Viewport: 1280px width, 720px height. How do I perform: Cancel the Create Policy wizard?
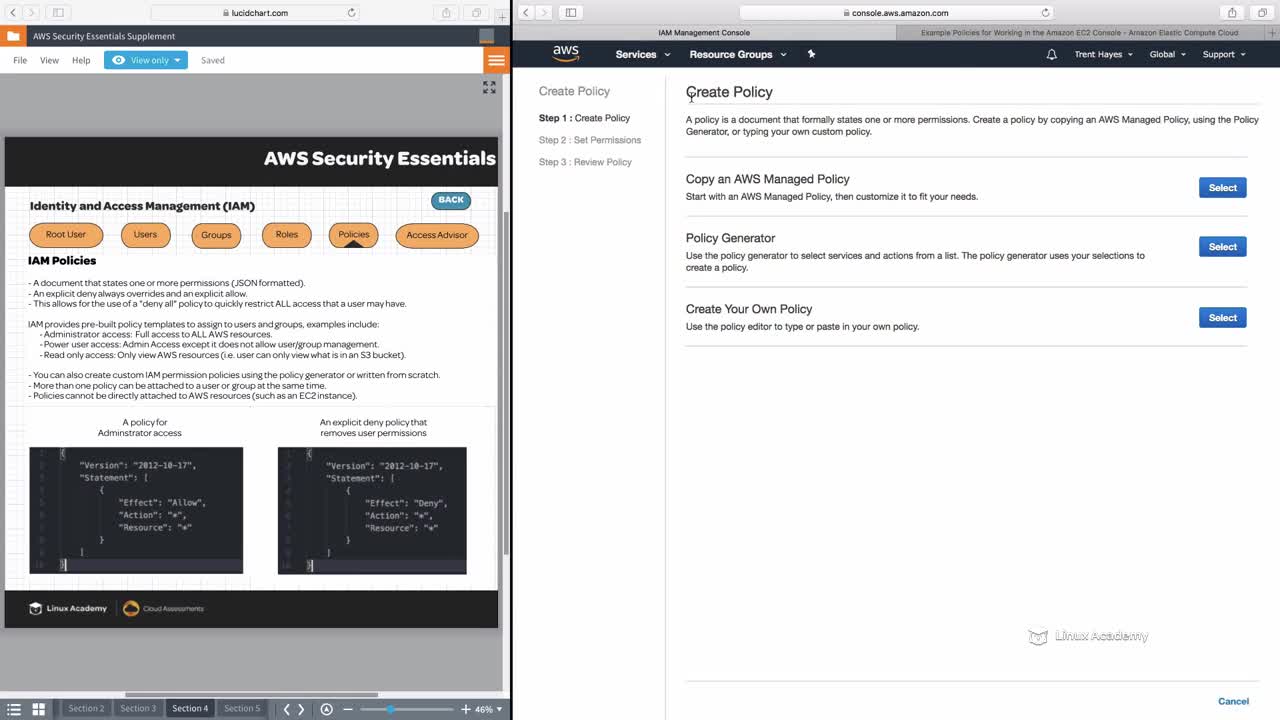coord(1233,701)
